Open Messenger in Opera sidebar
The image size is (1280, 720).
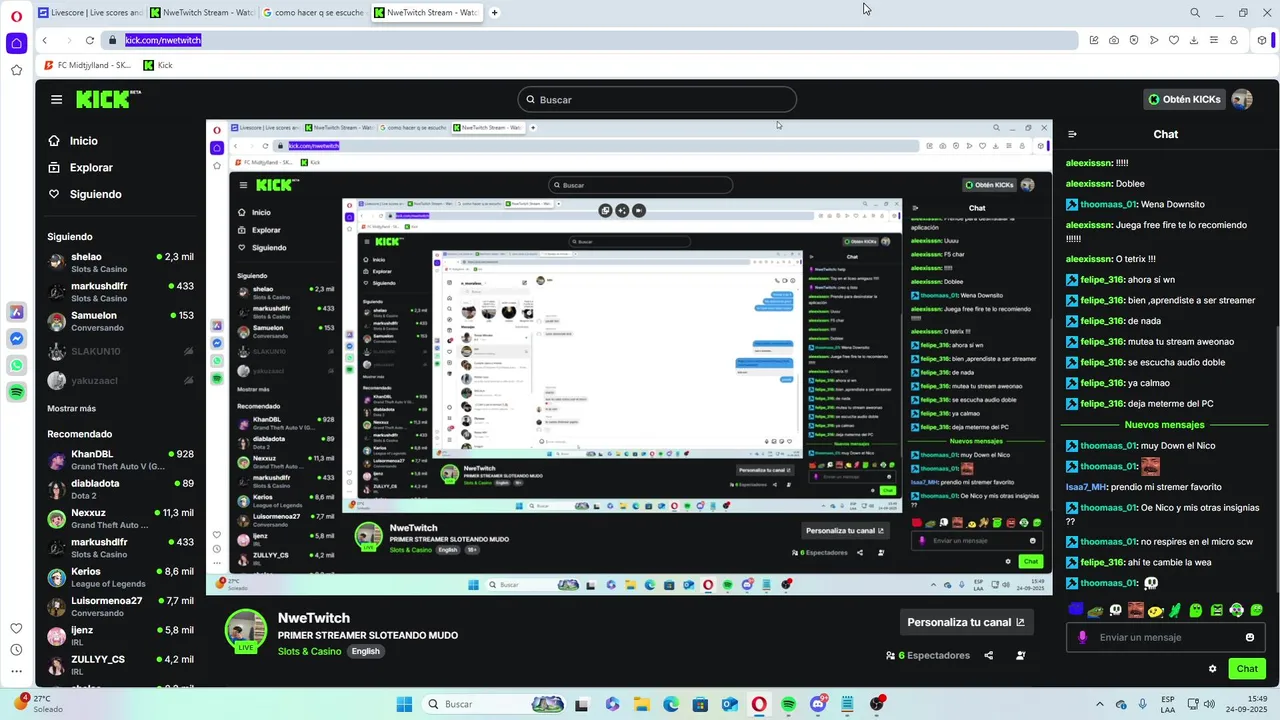click(x=16, y=339)
